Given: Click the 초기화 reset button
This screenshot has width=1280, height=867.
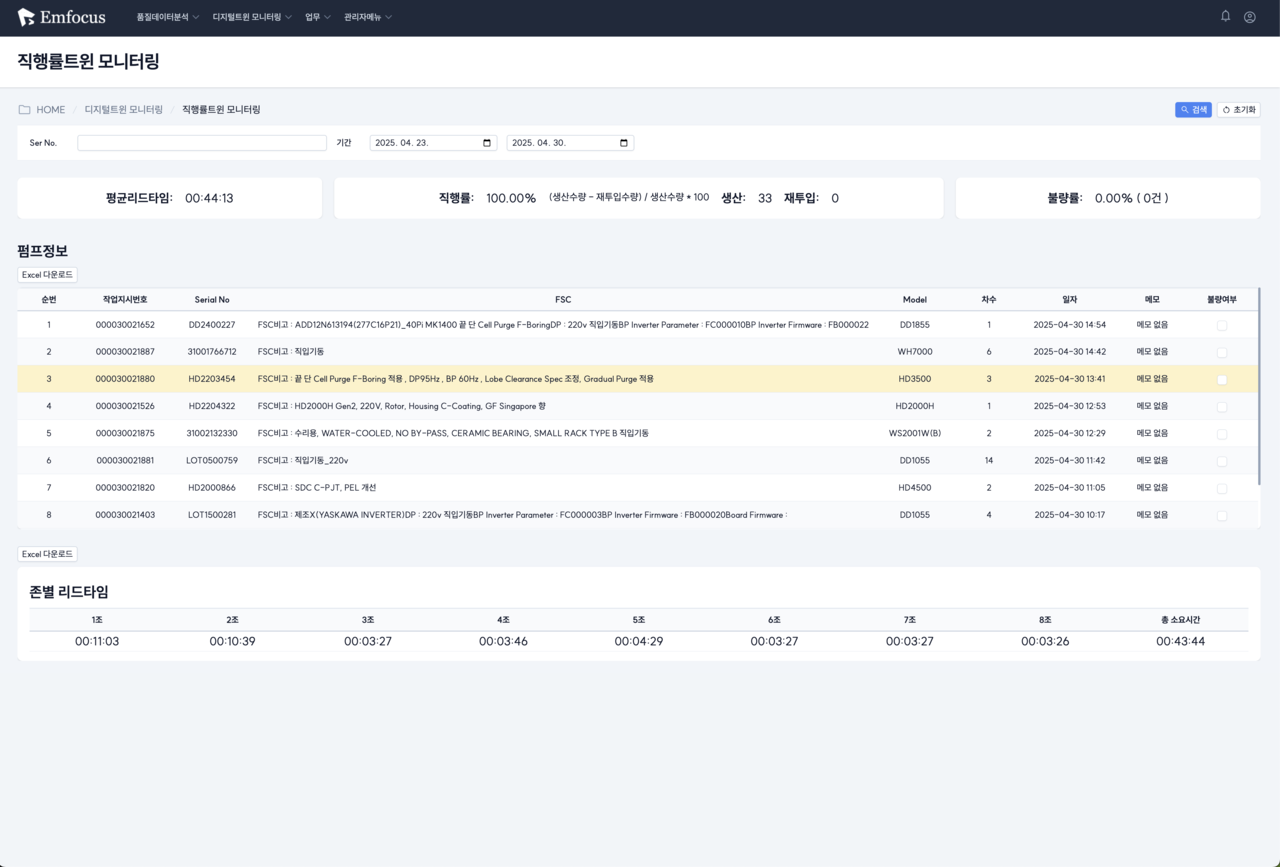Looking at the screenshot, I should point(1238,110).
